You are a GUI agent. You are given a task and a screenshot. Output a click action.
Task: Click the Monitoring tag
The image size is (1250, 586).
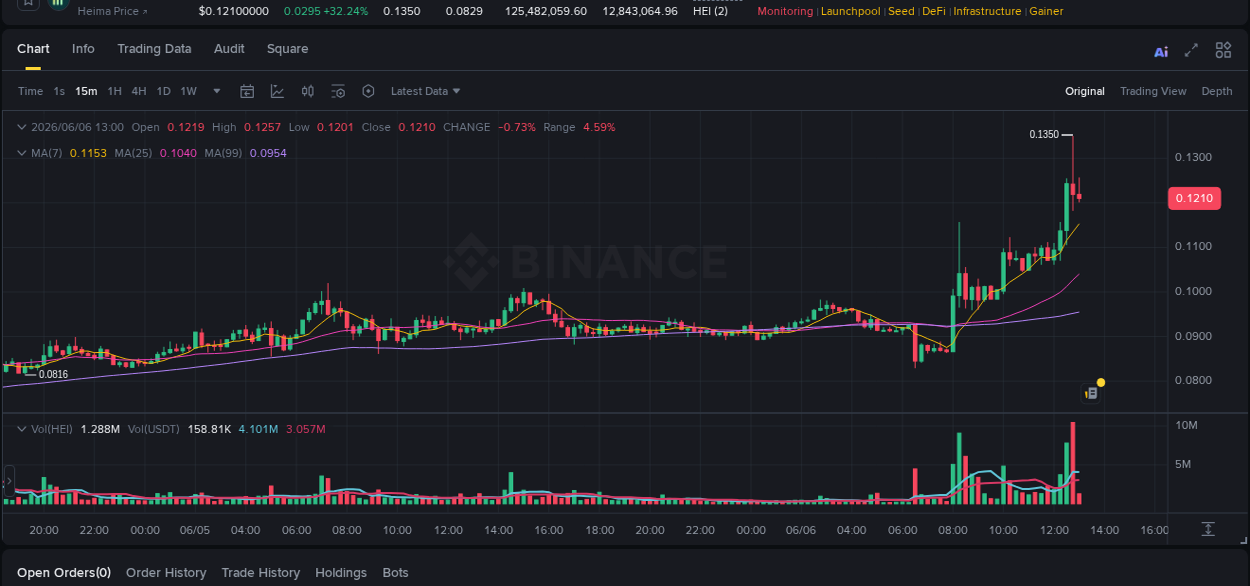785,11
